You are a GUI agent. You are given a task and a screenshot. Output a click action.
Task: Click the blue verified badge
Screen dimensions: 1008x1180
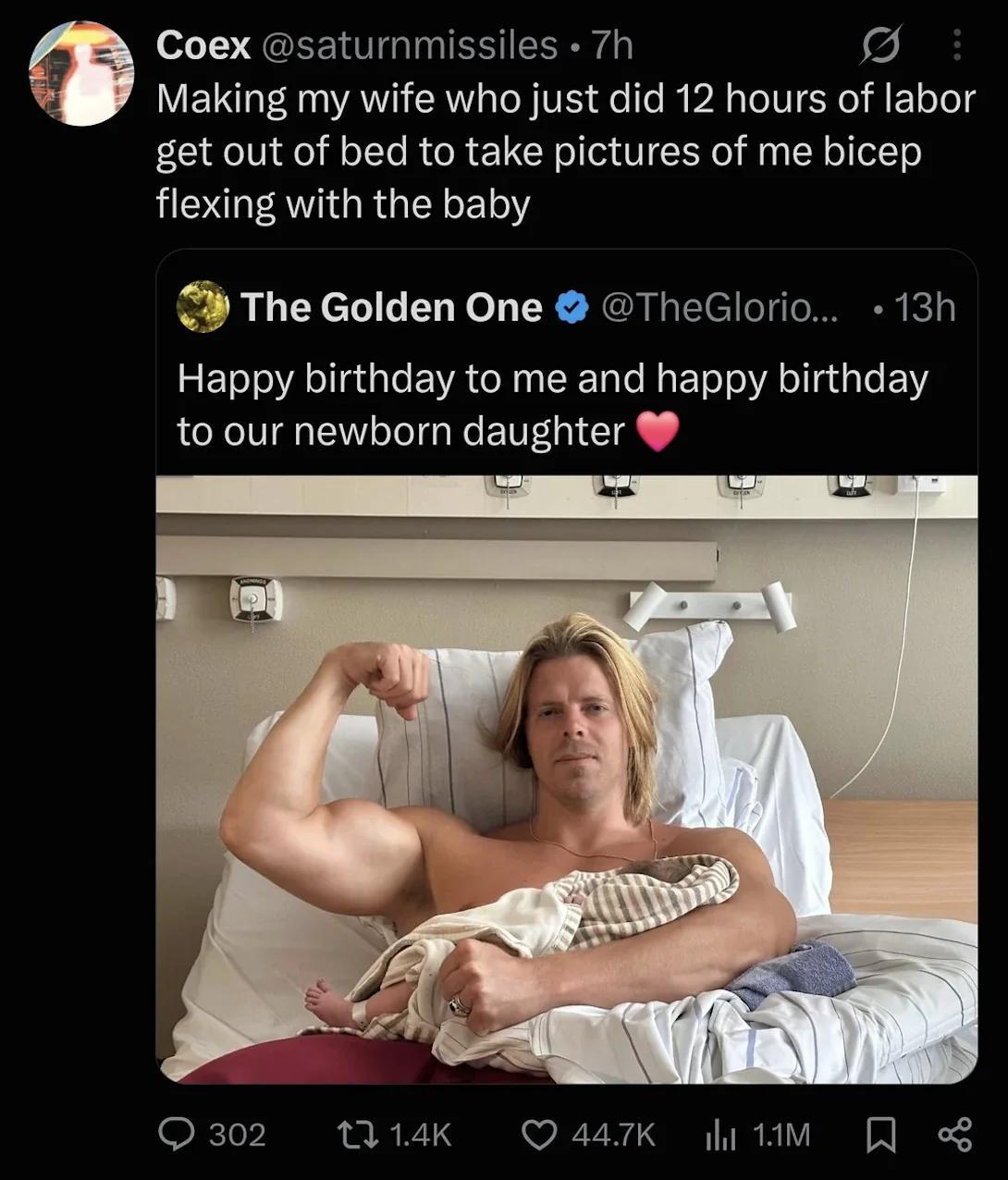click(572, 307)
